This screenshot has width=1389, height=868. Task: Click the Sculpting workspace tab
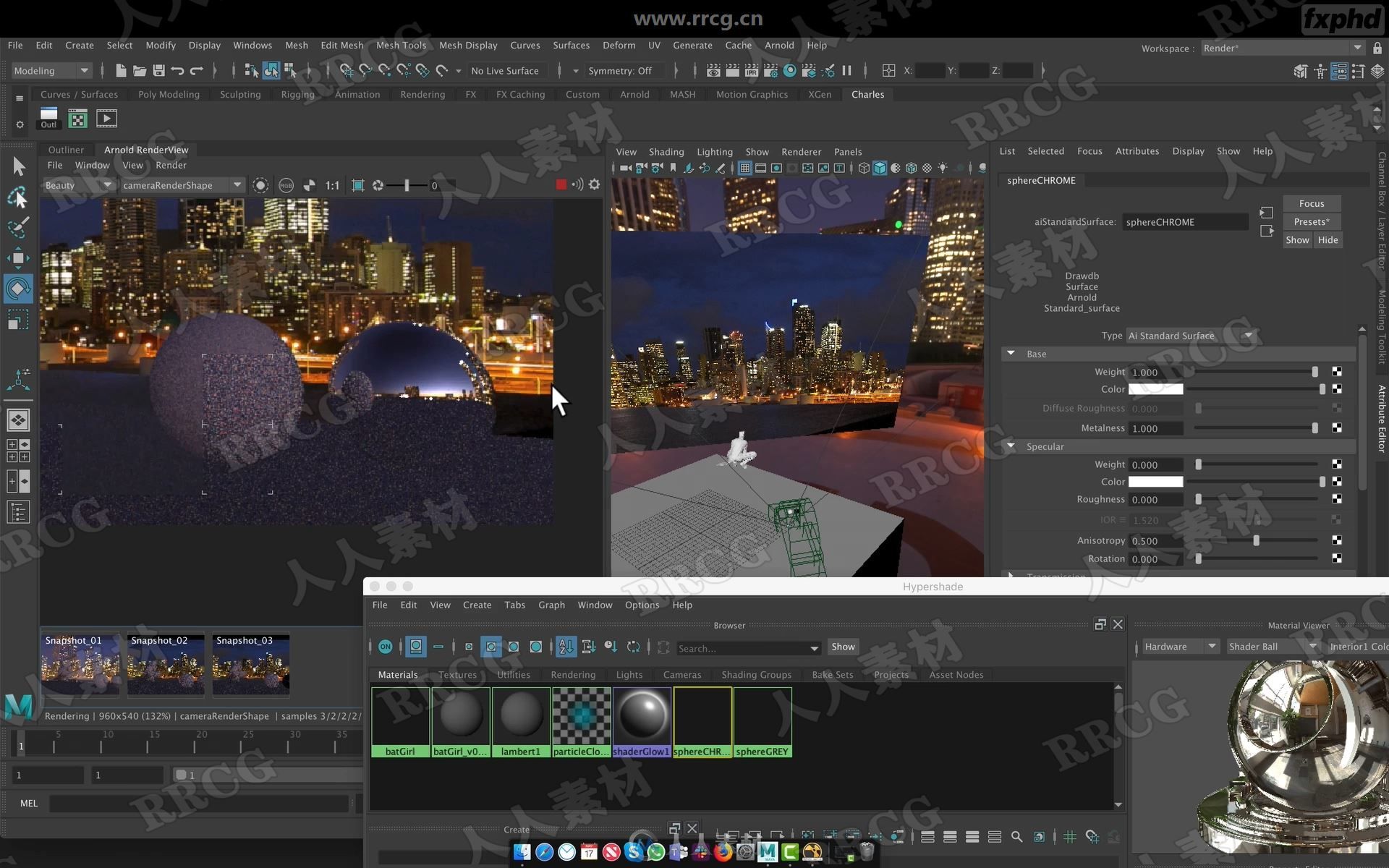(239, 94)
